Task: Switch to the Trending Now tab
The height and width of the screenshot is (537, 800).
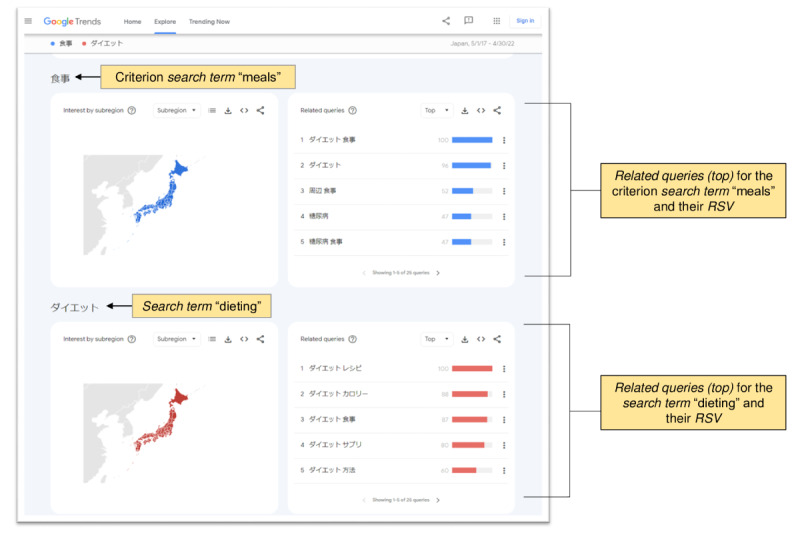Action: pyautogui.click(x=209, y=21)
